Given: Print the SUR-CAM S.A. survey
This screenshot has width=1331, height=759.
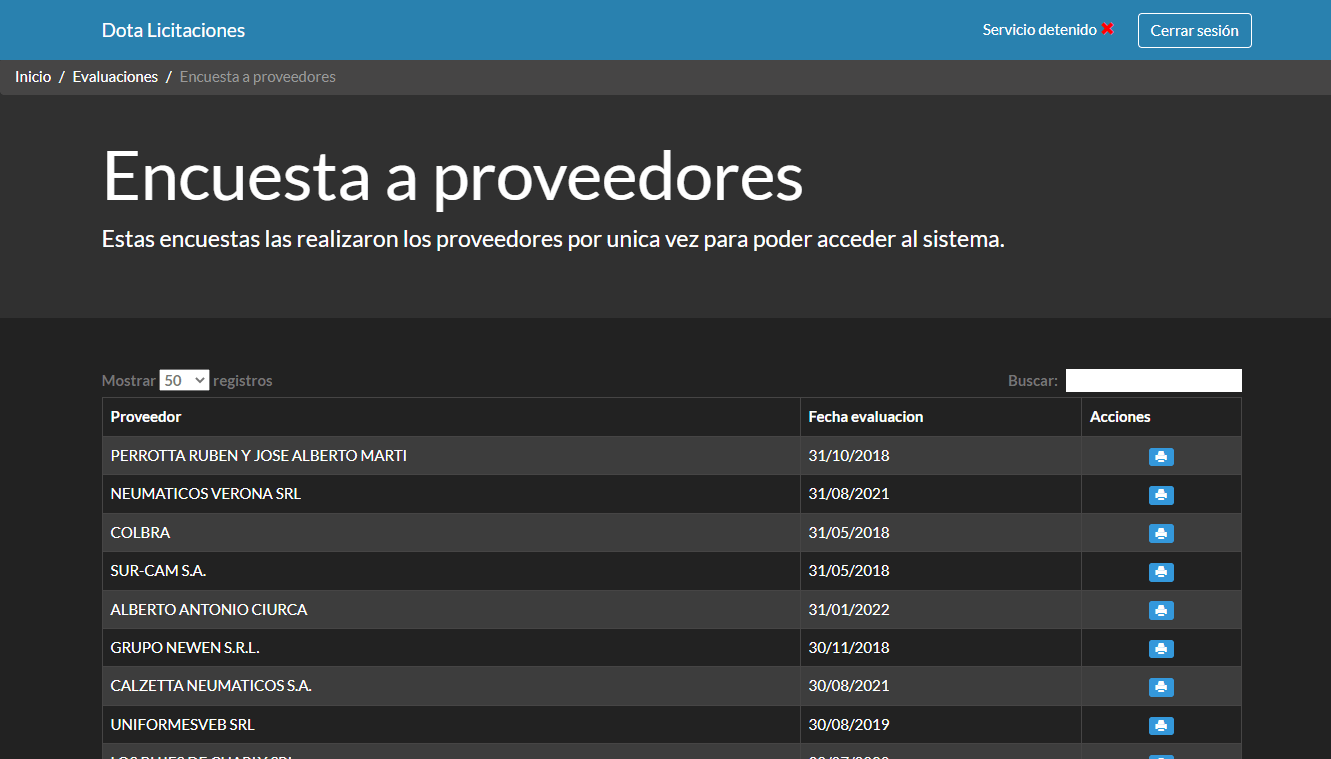Looking at the screenshot, I should (1160, 572).
